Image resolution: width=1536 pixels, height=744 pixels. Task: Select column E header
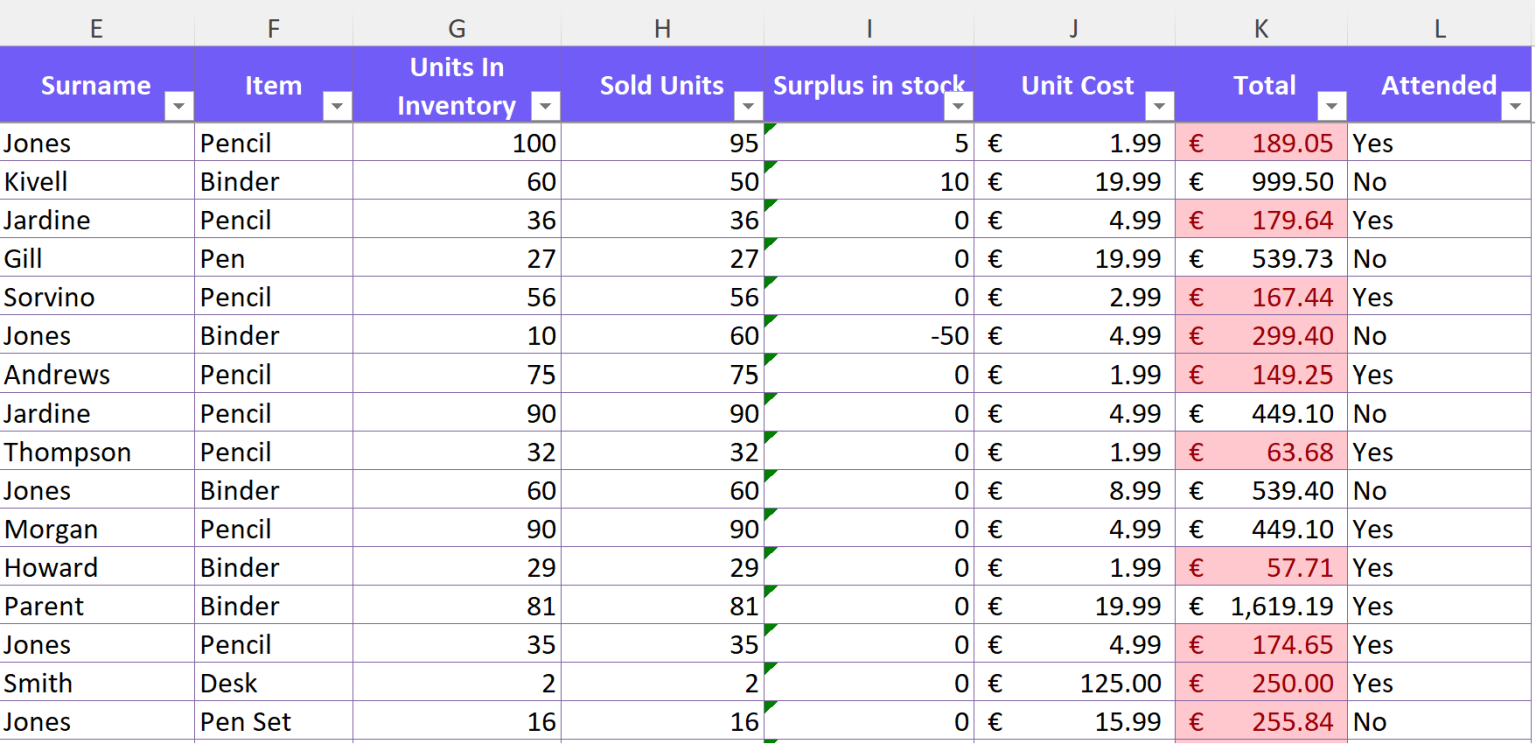click(96, 29)
